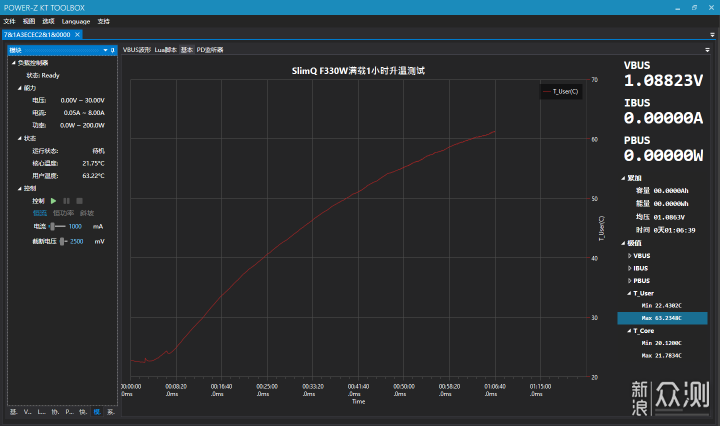720x426 pixels.
Task: Click the chart title SlimQ F330W
Action: pos(358,71)
